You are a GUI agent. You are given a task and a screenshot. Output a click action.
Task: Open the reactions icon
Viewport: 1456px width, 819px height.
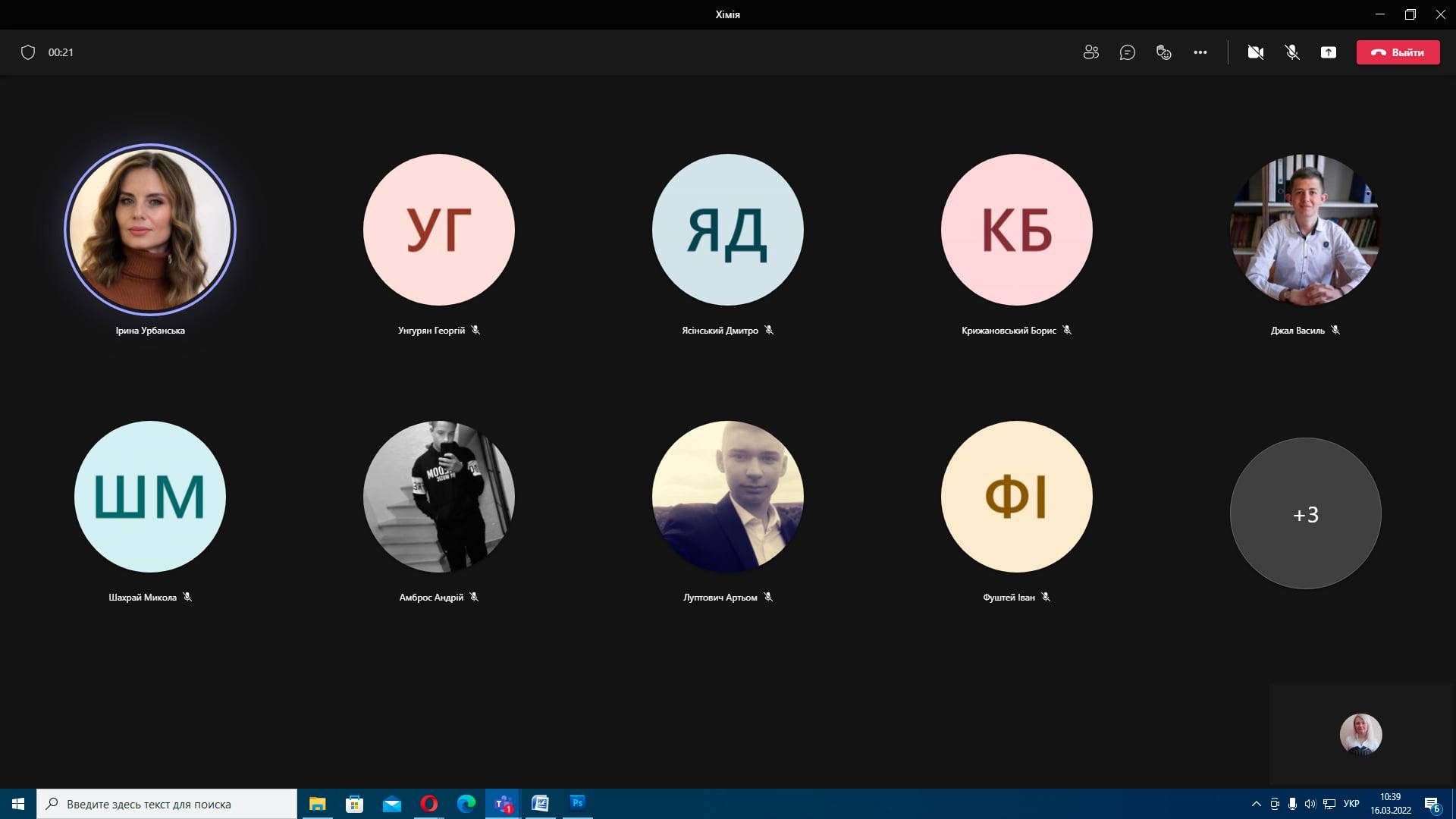click(1163, 52)
